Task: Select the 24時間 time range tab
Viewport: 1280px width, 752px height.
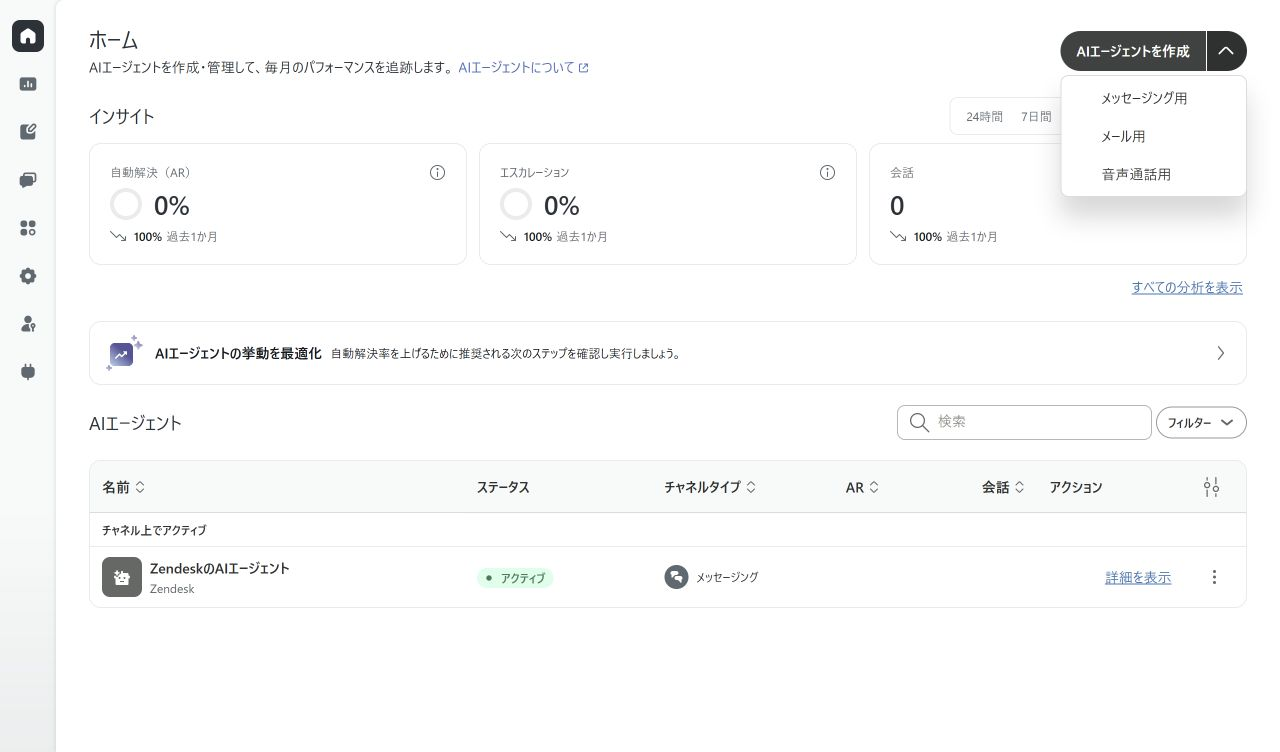Action: pyautogui.click(x=984, y=117)
